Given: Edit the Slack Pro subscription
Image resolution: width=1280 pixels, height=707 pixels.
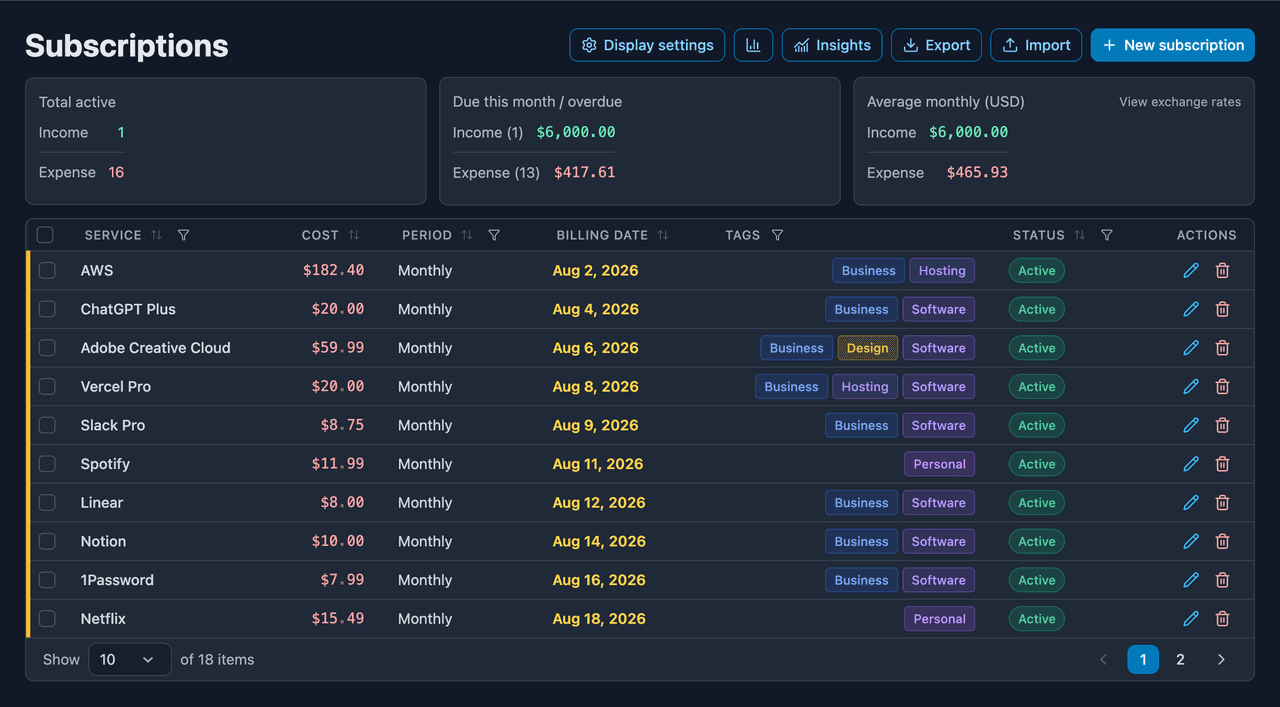Looking at the screenshot, I should (x=1191, y=425).
